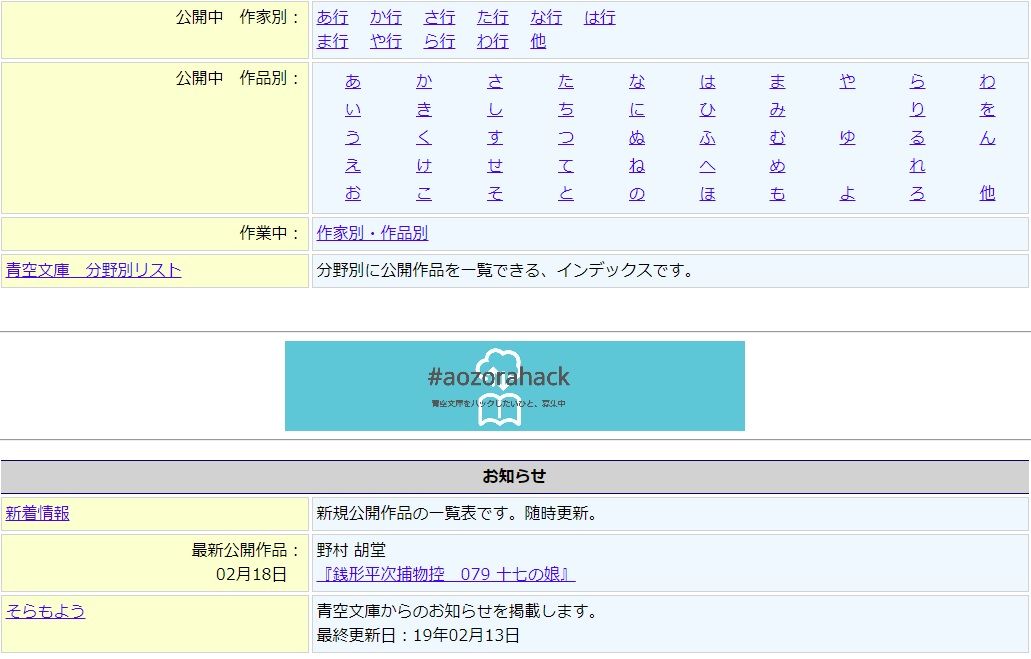Open 銭形平次捕物控 079 十七の娘 work link

[x=445, y=574]
